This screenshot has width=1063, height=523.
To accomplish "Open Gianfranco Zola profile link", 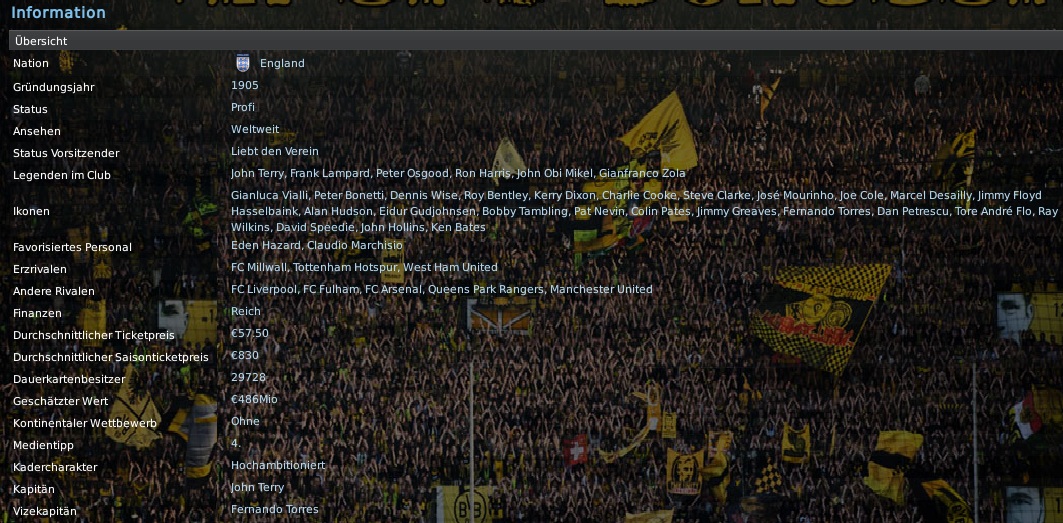I will 642,173.
